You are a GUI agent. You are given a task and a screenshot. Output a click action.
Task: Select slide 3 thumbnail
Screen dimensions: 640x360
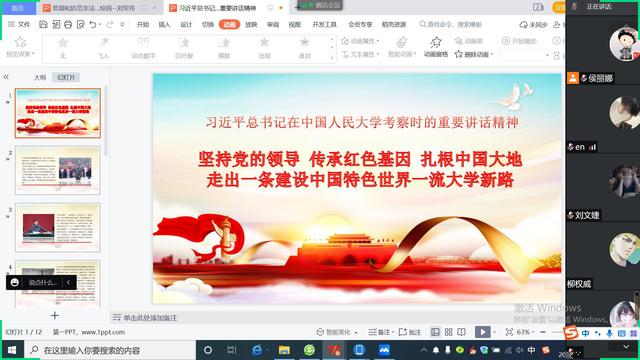[58, 227]
